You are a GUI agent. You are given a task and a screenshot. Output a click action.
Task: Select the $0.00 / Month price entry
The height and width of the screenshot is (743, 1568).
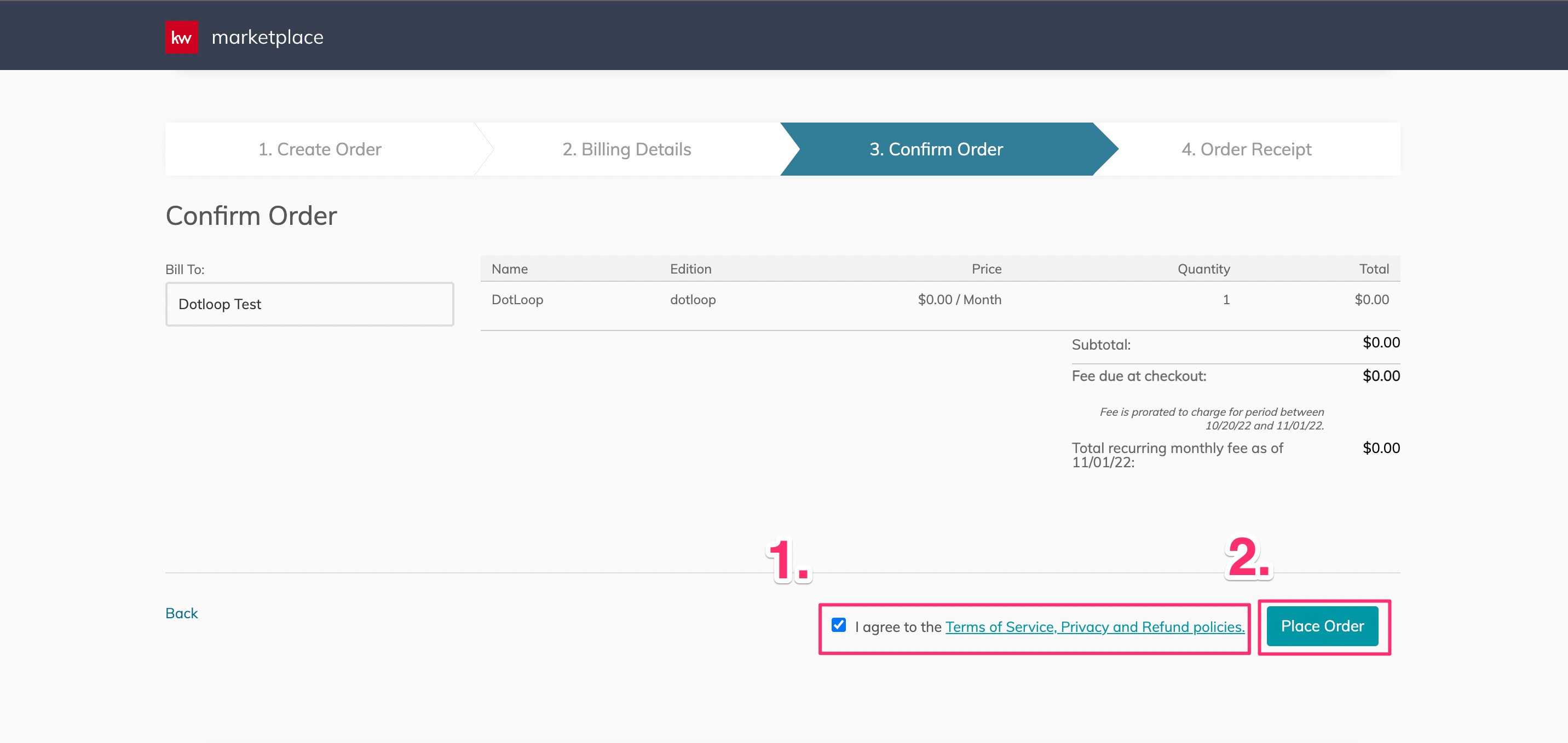[x=960, y=299]
